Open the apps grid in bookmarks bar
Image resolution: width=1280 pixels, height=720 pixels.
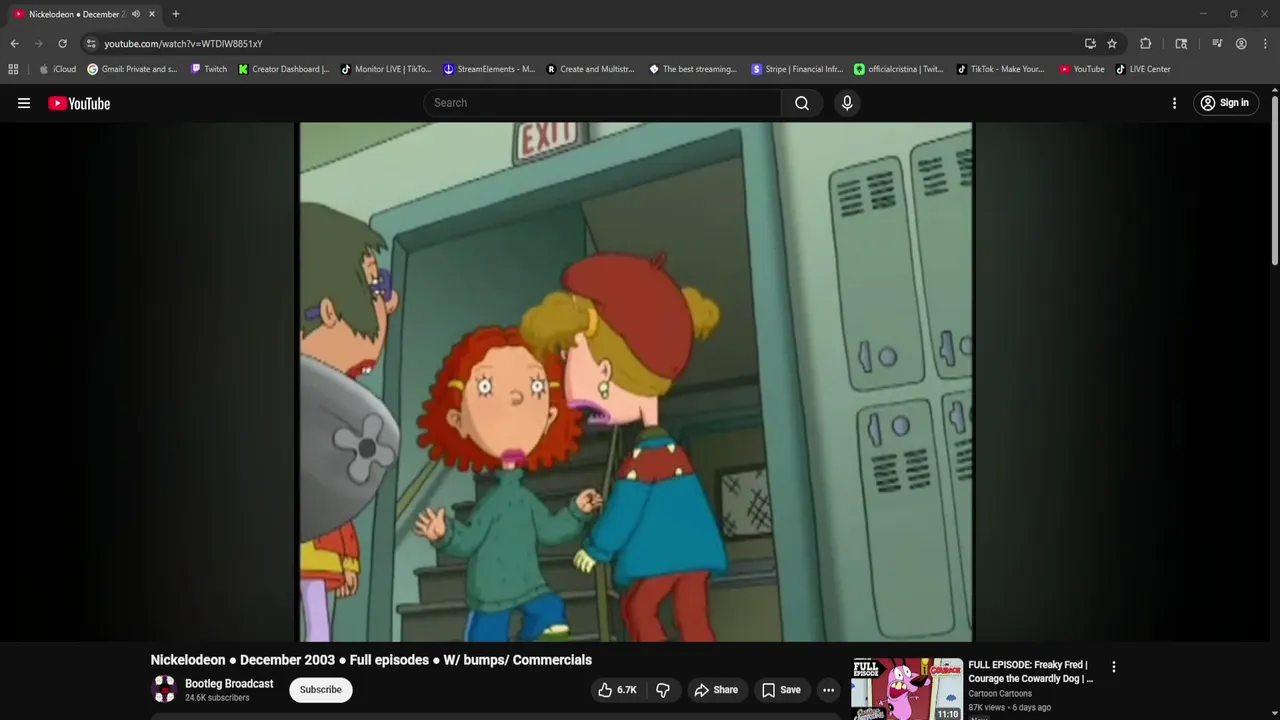13,69
